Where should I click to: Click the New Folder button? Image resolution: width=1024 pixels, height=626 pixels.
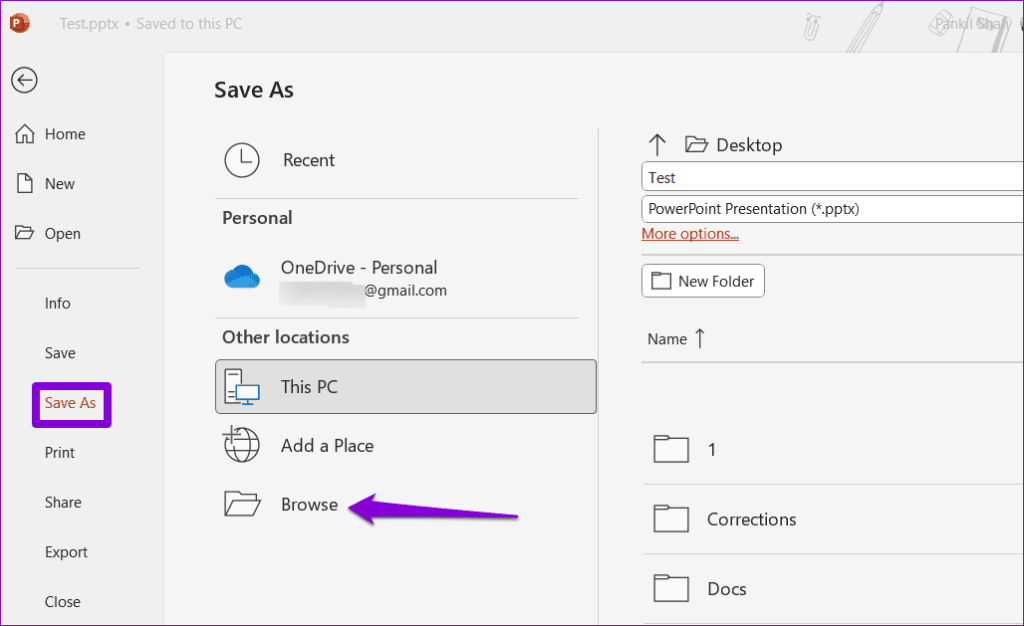click(x=703, y=281)
